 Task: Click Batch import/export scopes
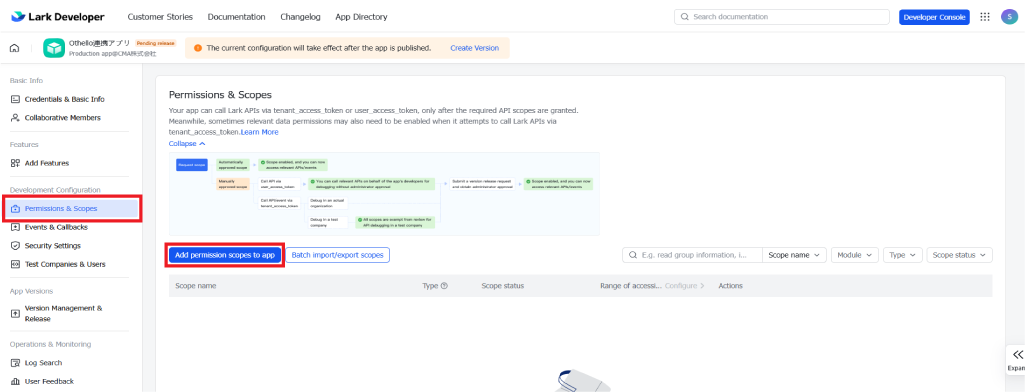pyautogui.click(x=337, y=255)
